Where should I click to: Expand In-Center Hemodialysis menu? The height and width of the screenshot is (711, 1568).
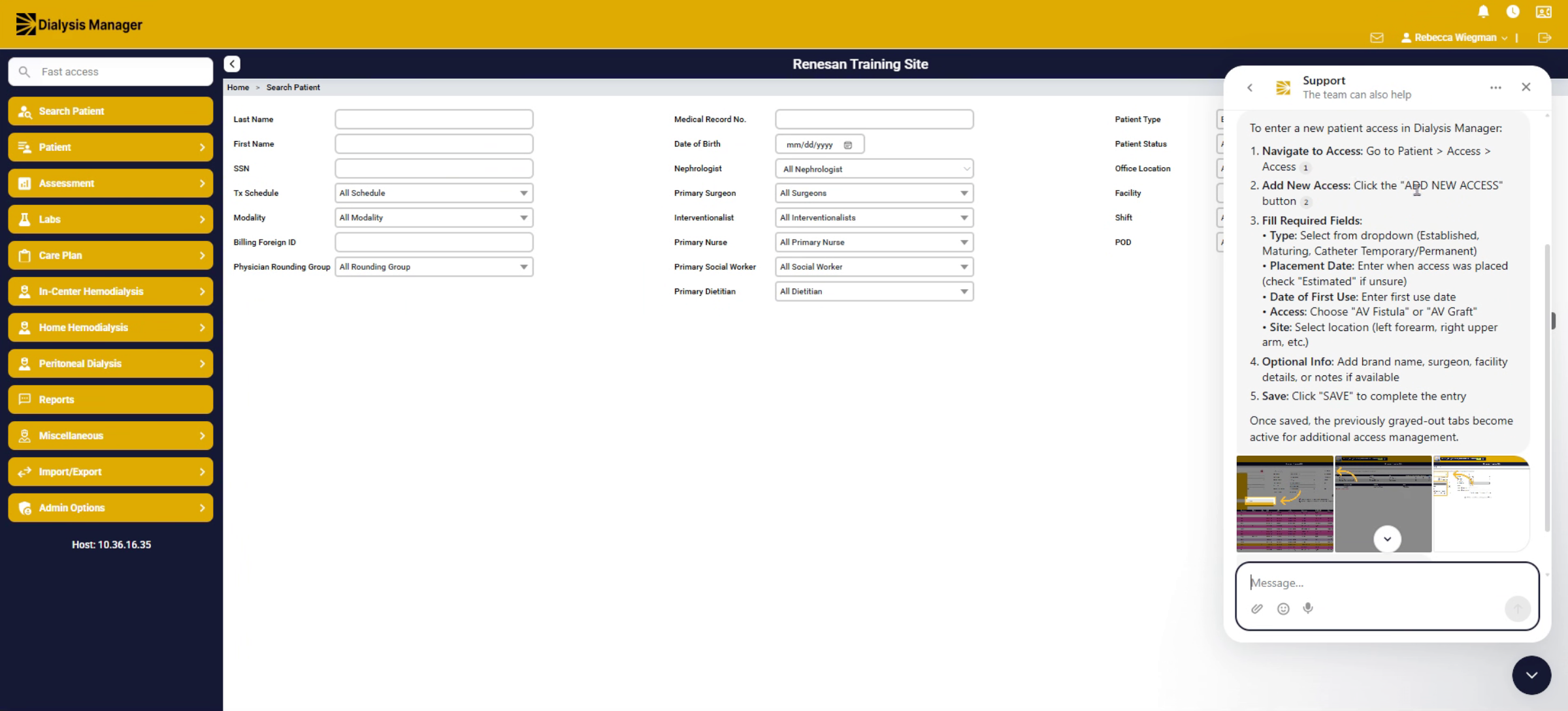click(110, 291)
